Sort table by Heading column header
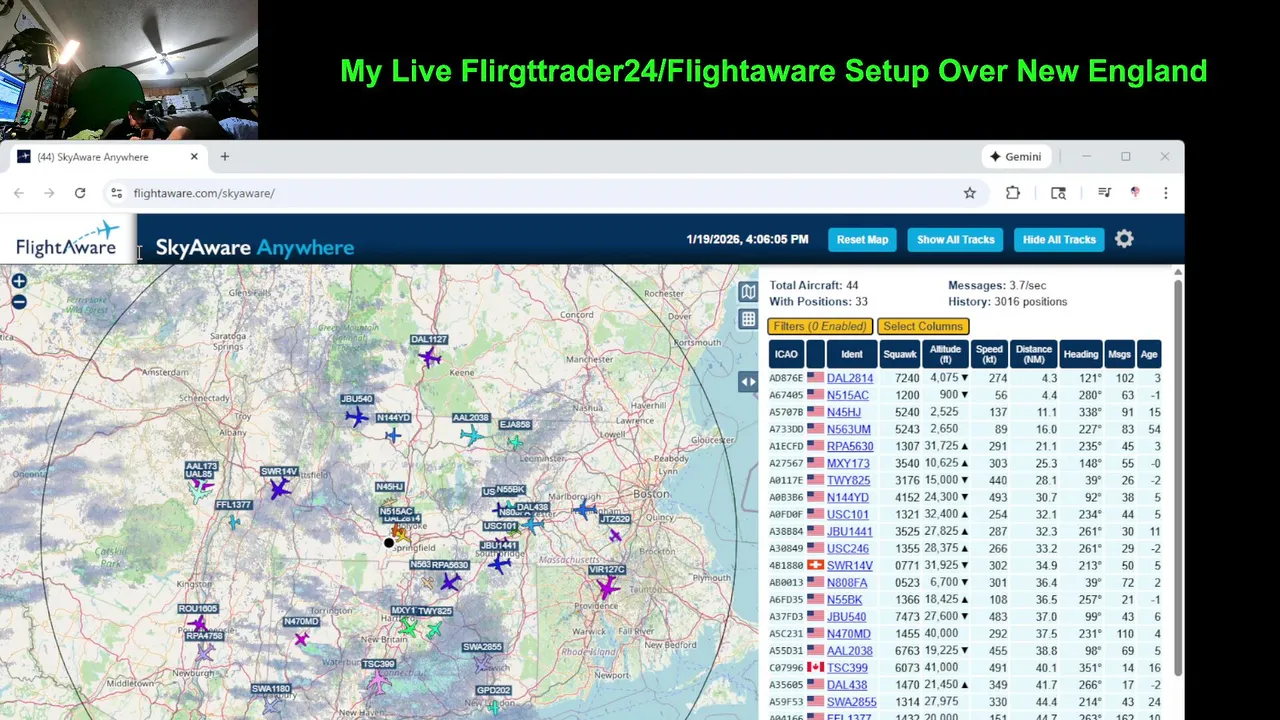 (x=1081, y=354)
